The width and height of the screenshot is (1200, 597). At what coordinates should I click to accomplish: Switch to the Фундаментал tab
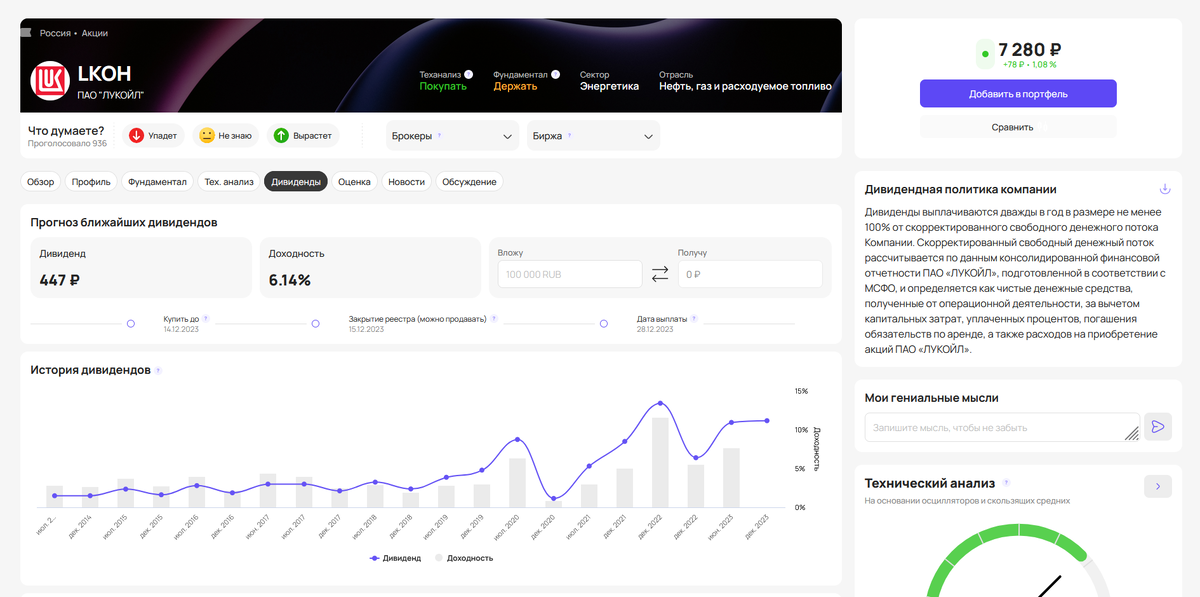pos(157,182)
